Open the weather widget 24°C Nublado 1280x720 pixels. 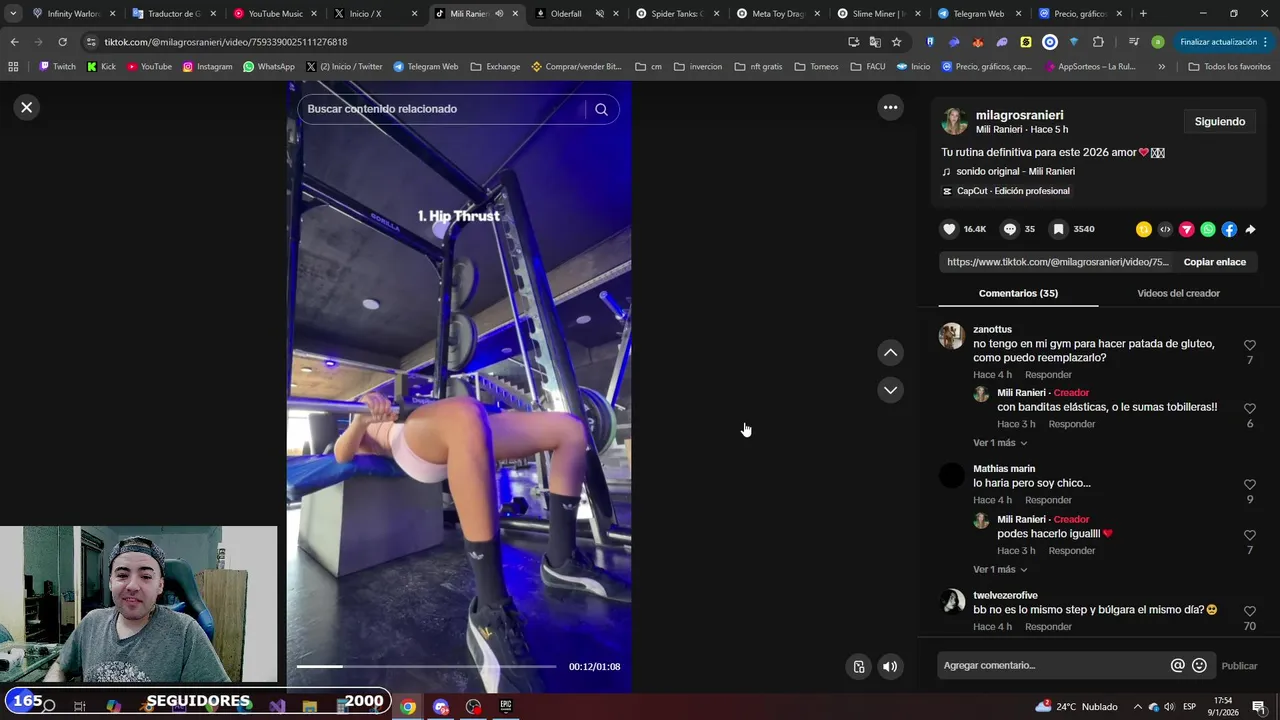pyautogui.click(x=1076, y=707)
